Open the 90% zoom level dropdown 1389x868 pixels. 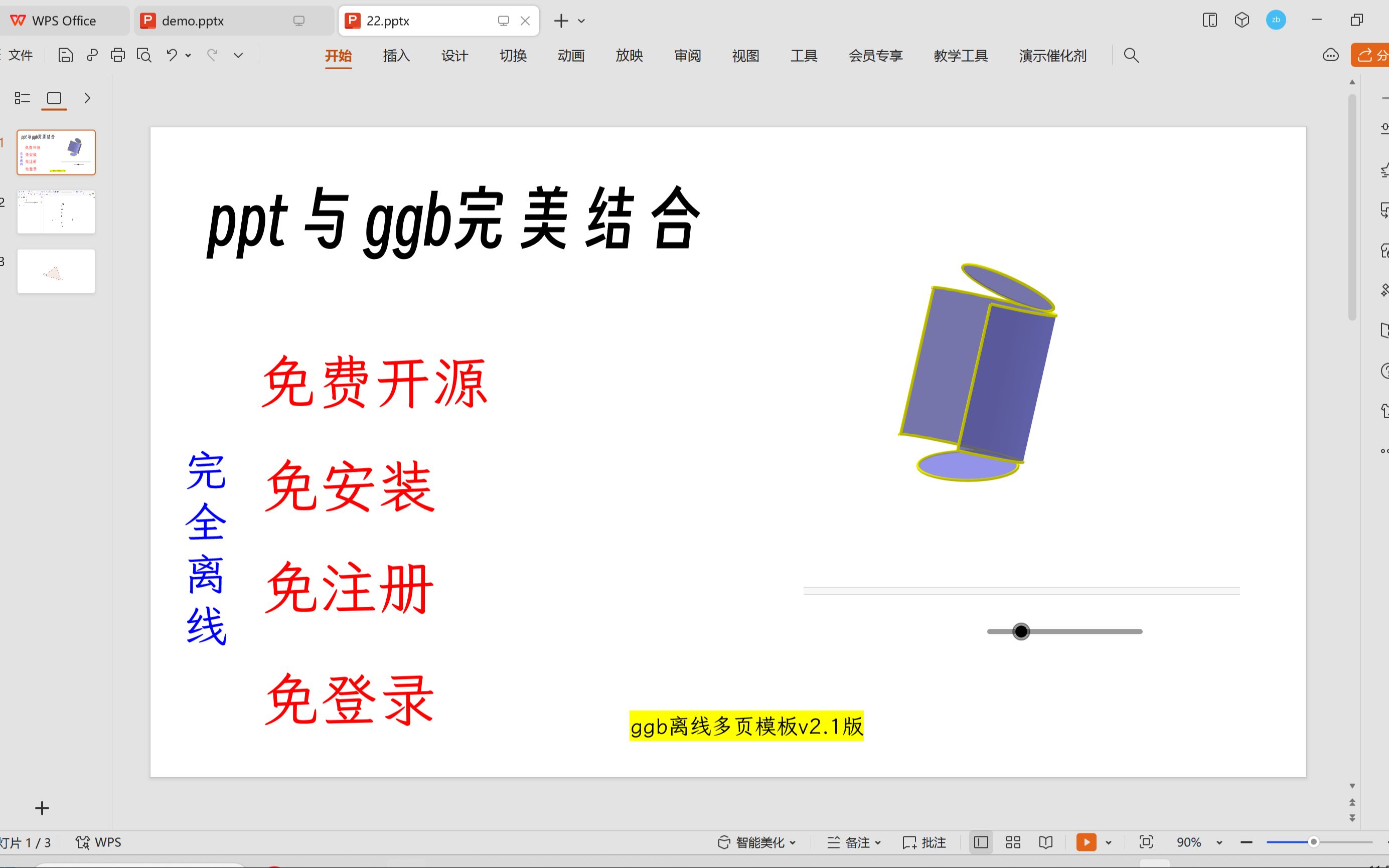pos(1219,843)
